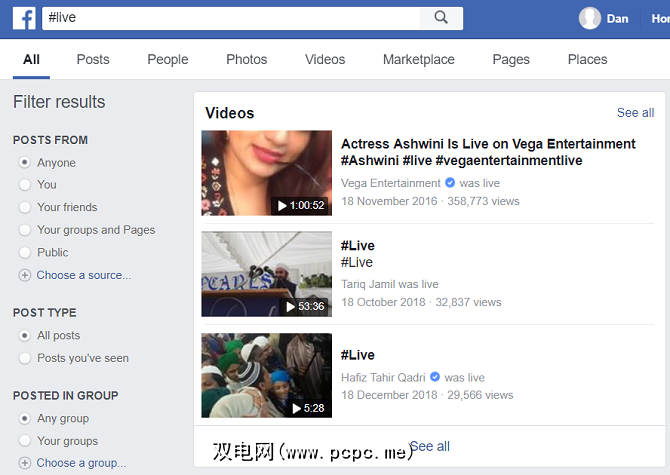Click Hafiz Tahir Qadri verified badge

pos(435,377)
